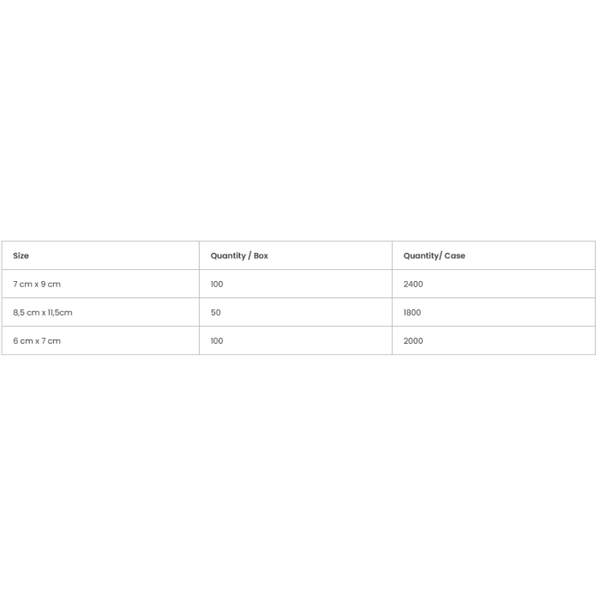Click box quantity 50 in second row

point(215,312)
